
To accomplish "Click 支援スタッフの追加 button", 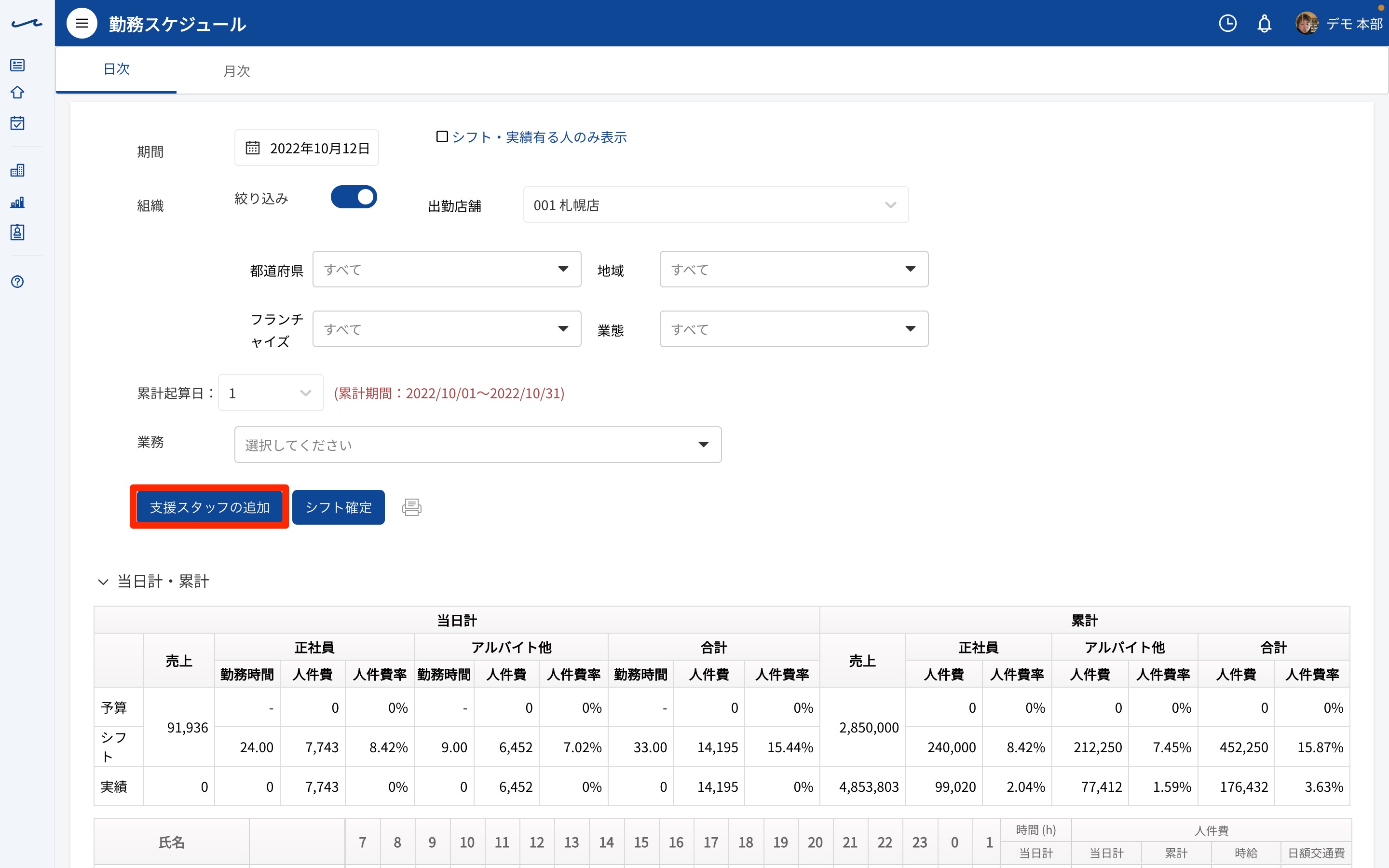I will click(x=209, y=507).
